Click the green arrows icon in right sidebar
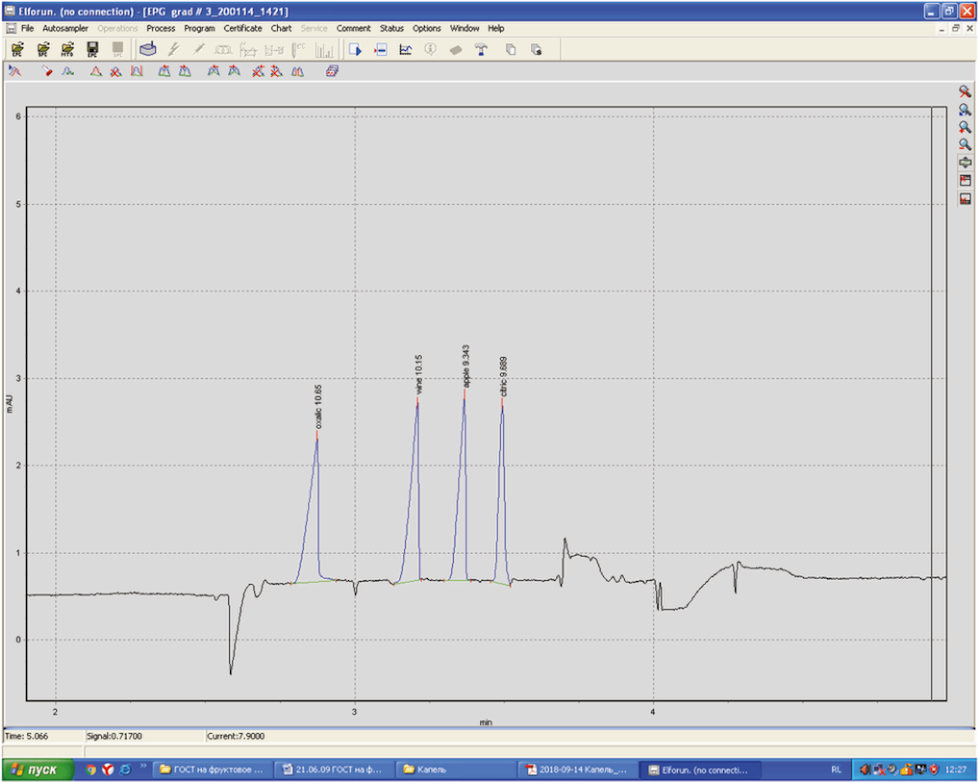The height and width of the screenshot is (782, 978). click(965, 162)
